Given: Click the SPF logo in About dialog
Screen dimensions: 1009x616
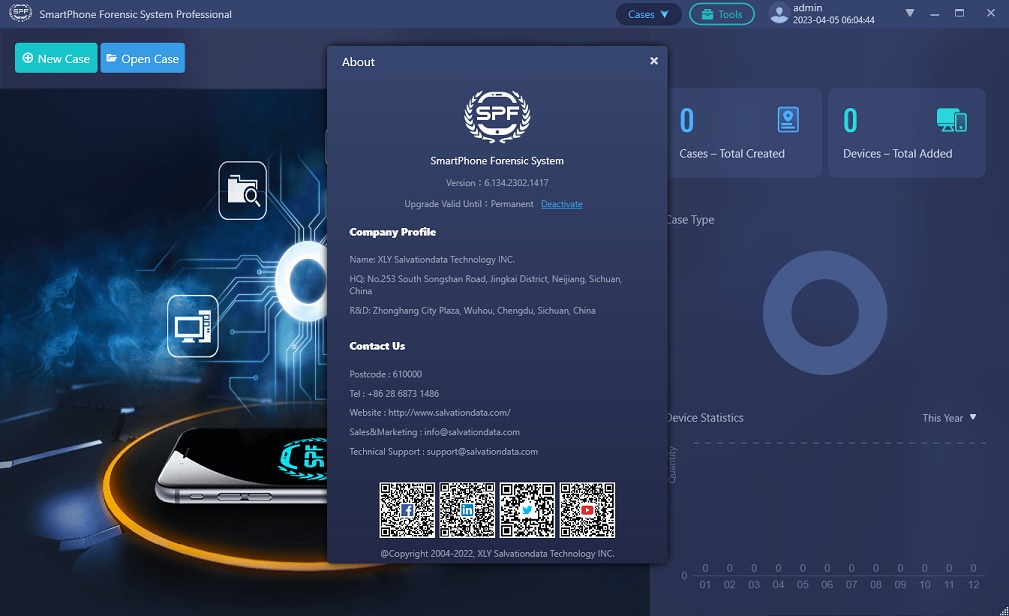Looking at the screenshot, I should click(497, 117).
